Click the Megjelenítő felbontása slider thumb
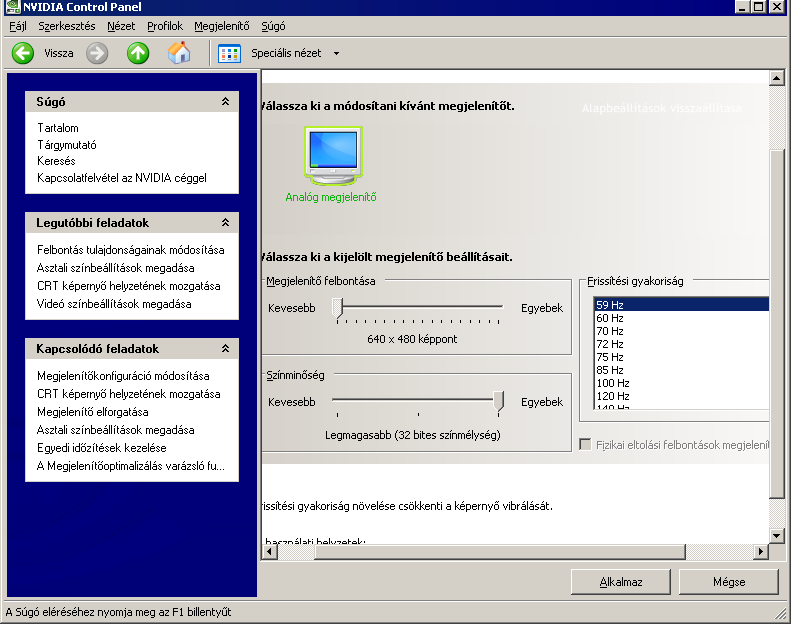 [x=337, y=308]
